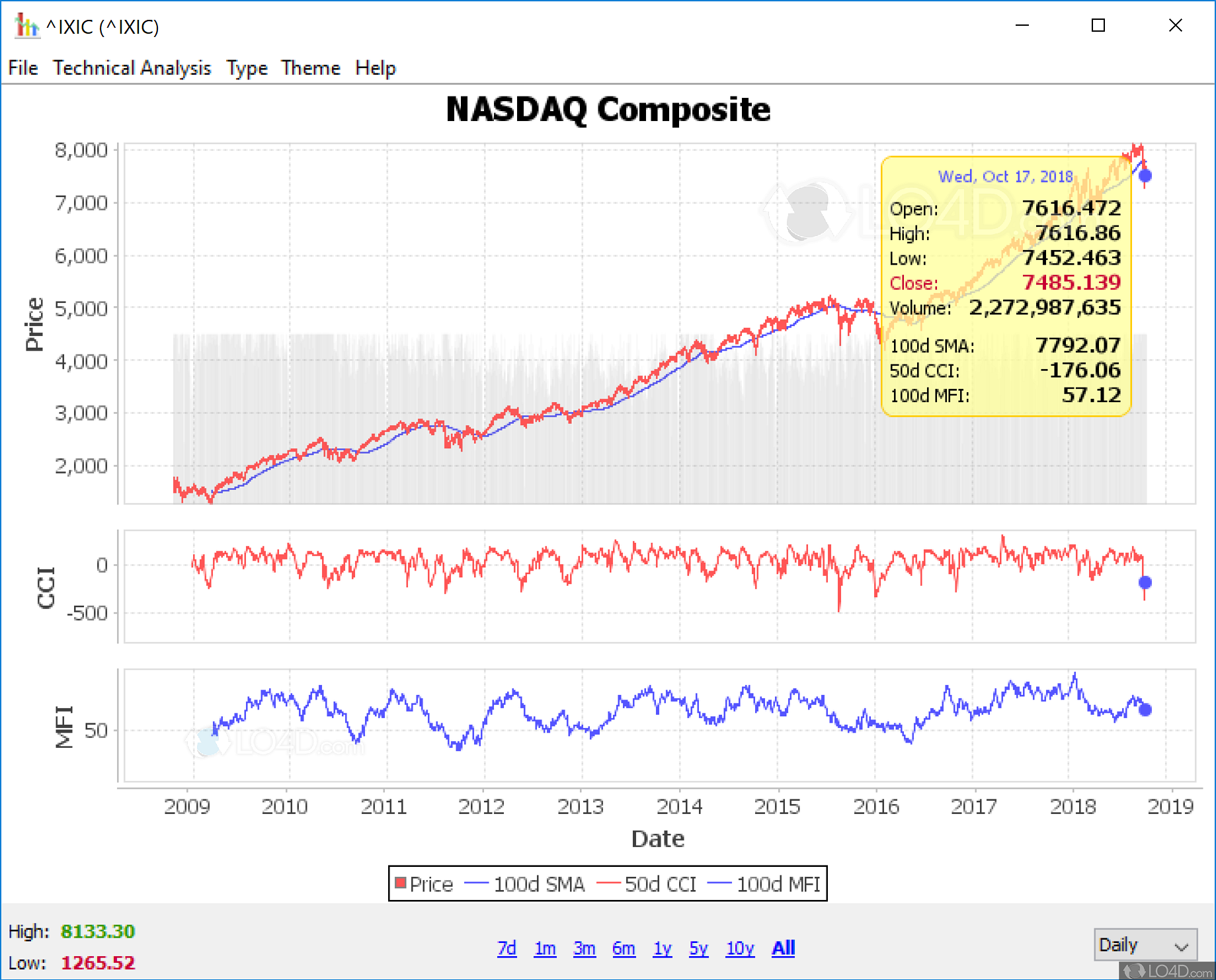Select the All time range link
The image size is (1216, 980).
point(784,948)
